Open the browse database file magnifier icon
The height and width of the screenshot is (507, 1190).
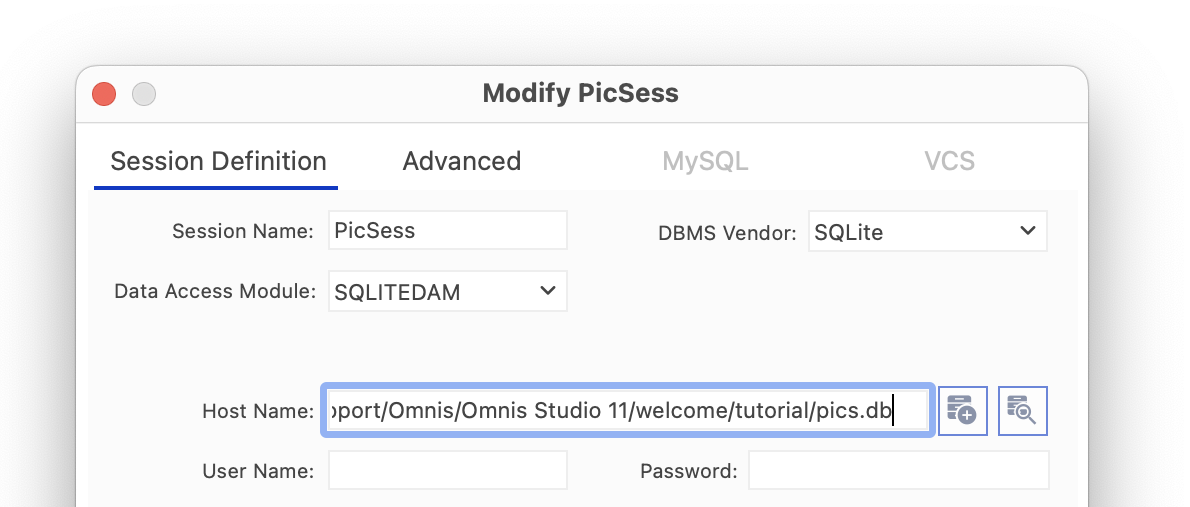[1022, 411]
